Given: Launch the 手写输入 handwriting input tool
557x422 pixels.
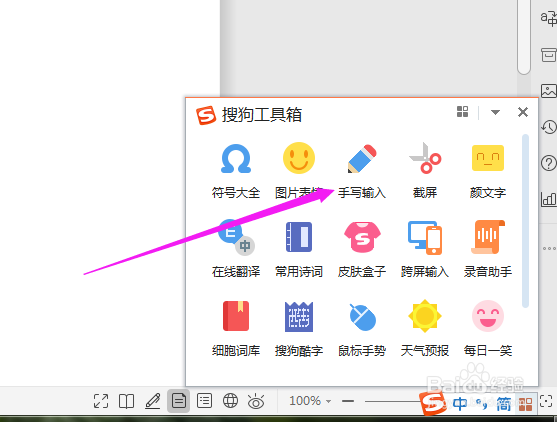Looking at the screenshot, I should [362, 171].
